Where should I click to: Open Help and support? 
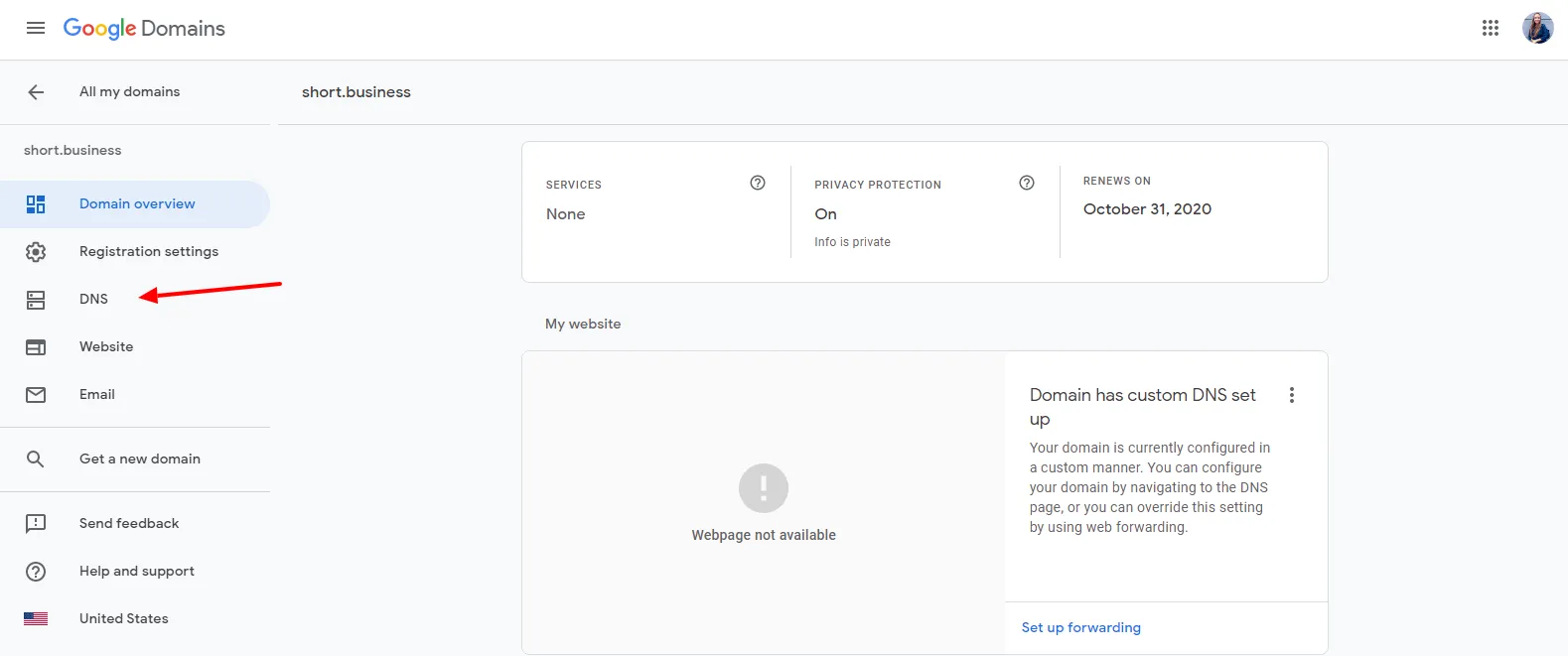click(x=135, y=572)
